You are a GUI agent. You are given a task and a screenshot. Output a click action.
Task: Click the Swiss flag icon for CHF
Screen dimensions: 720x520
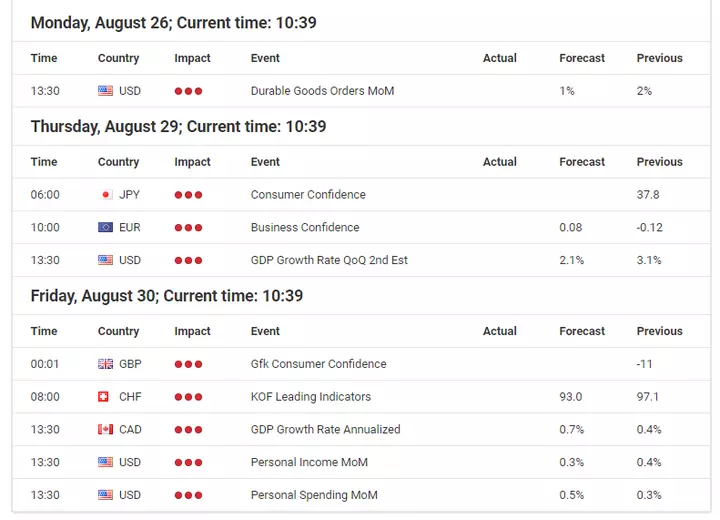click(x=103, y=396)
